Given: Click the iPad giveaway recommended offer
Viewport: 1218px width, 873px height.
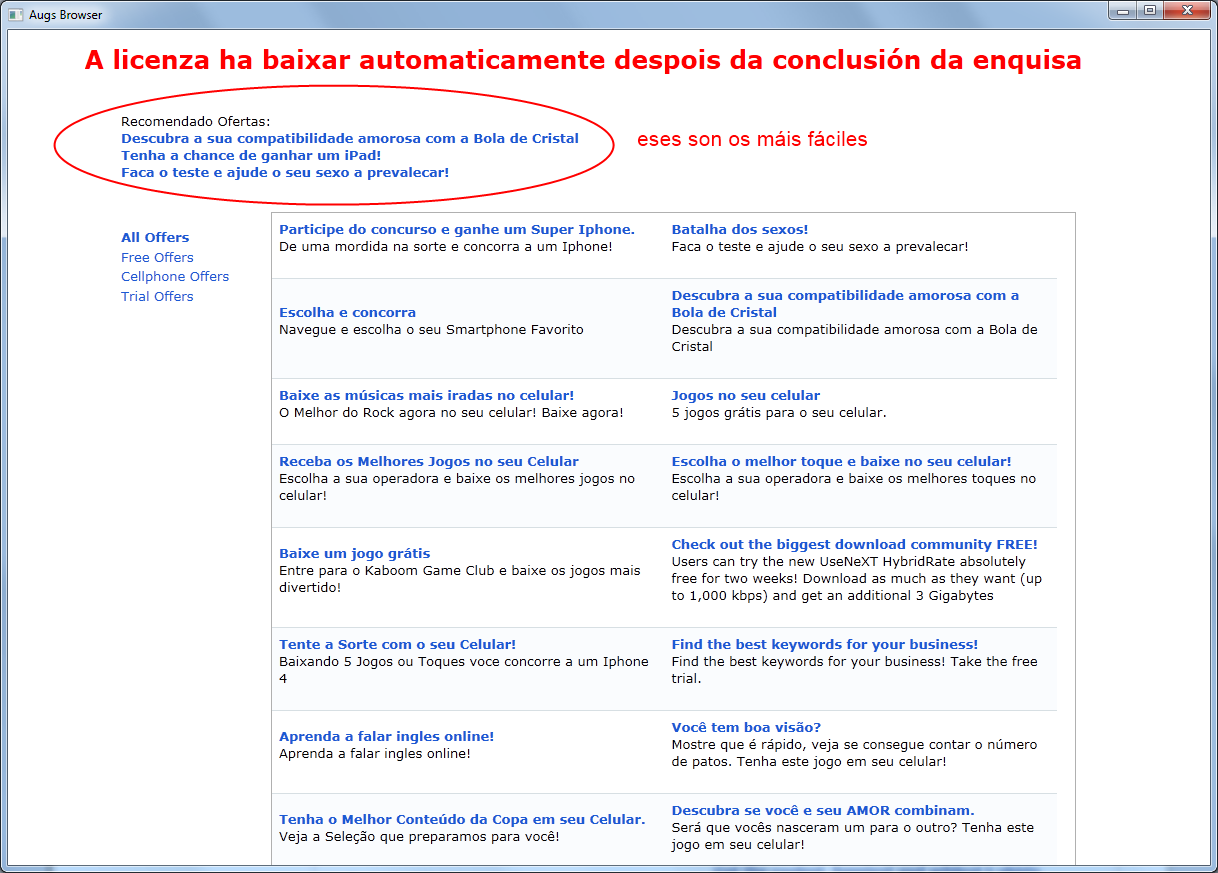Looking at the screenshot, I should [x=250, y=156].
